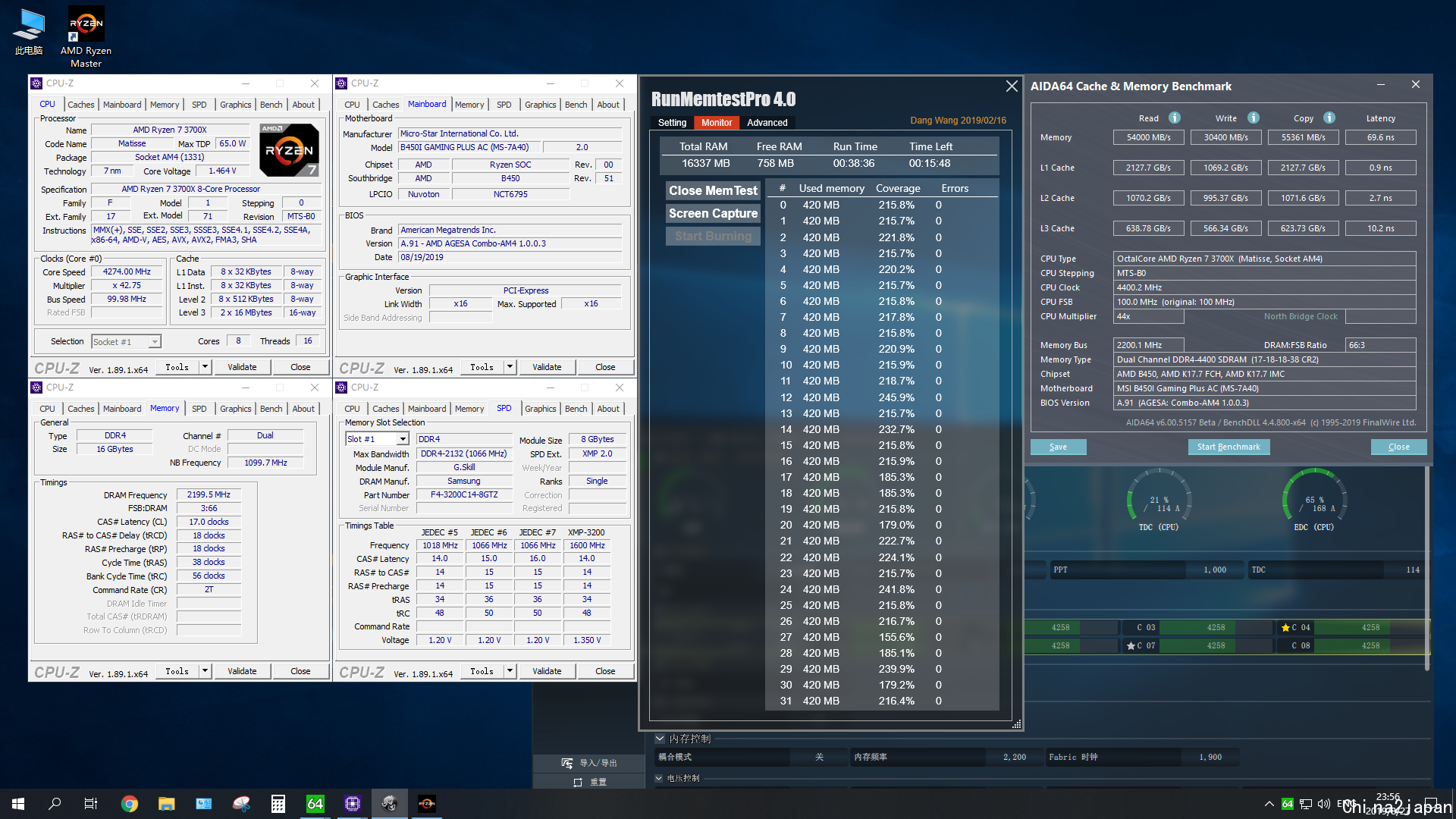Open Tools dropdown arrow in CPU-Z Memory window
Viewport: 1456px width, 819px height.
point(205,671)
